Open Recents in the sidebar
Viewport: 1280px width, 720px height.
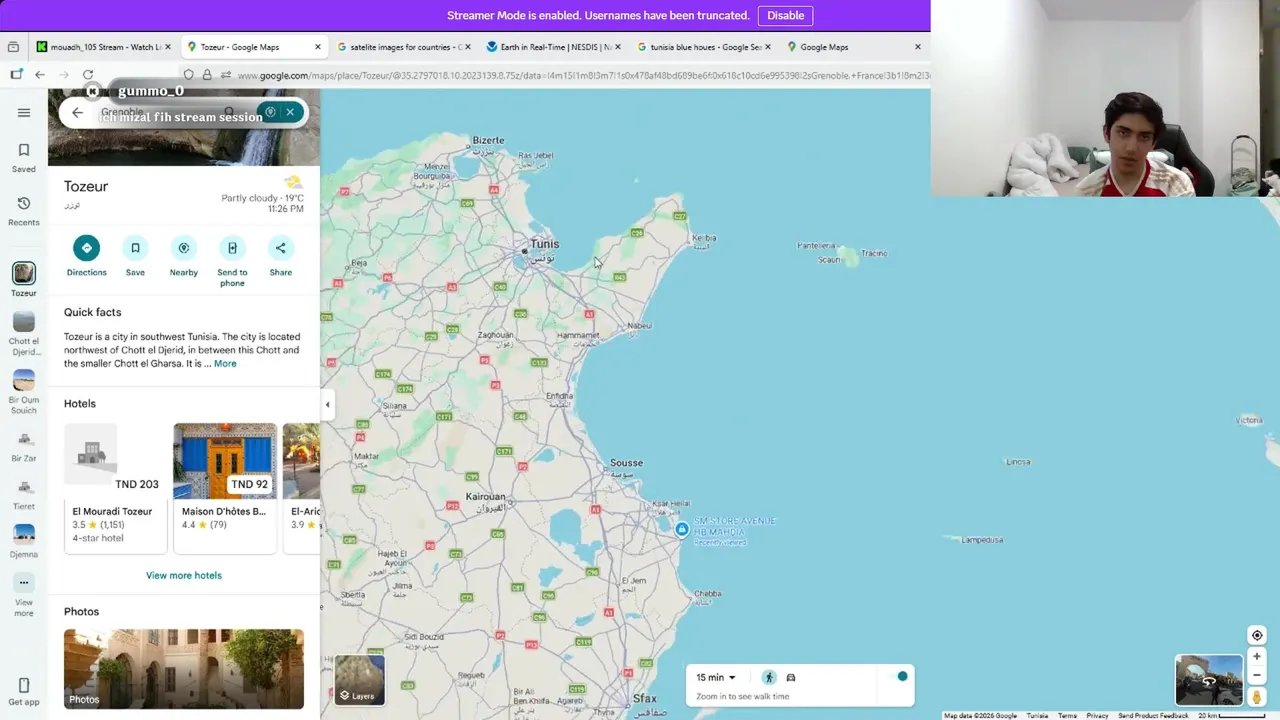click(x=24, y=210)
